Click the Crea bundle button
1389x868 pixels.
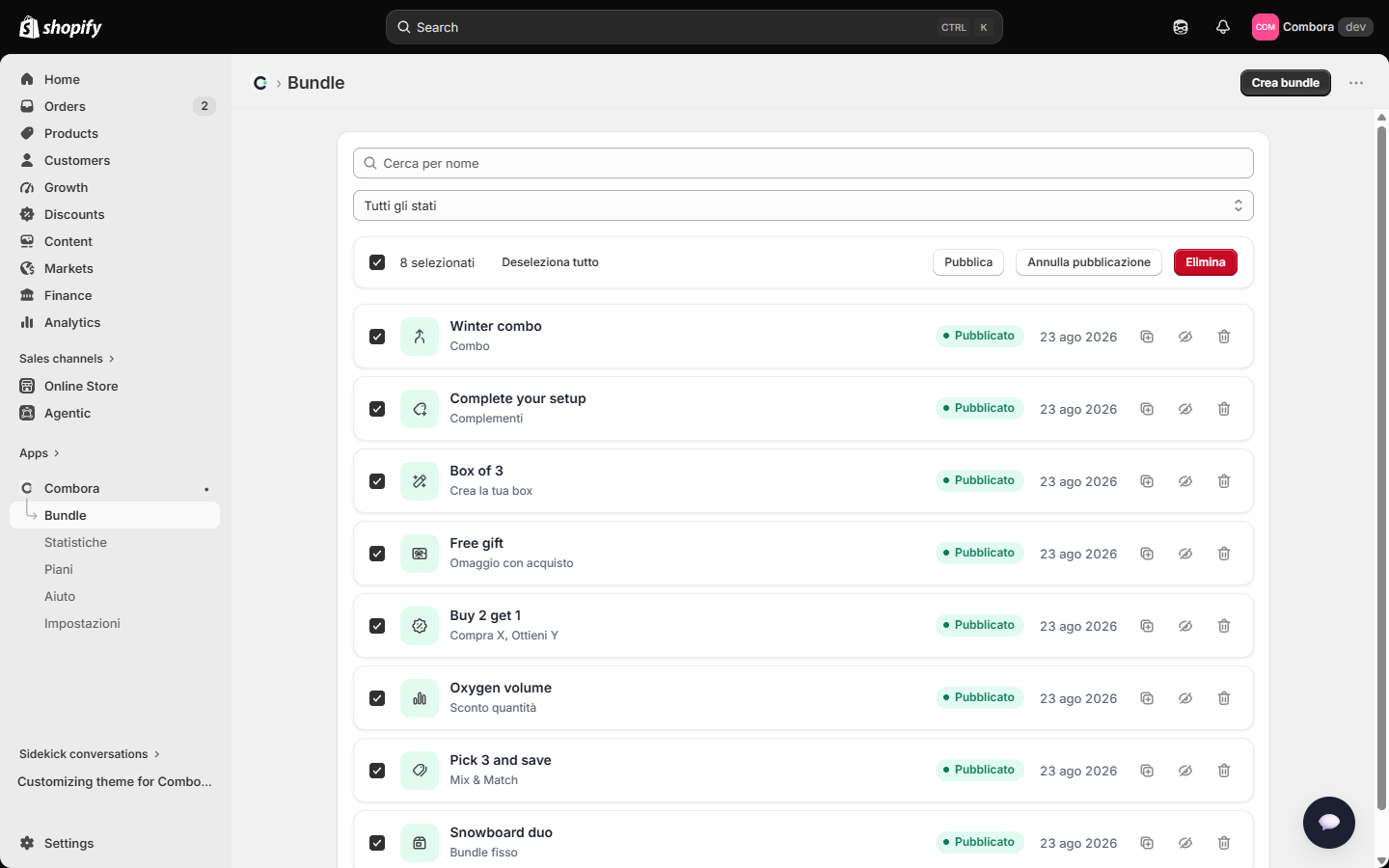[1286, 83]
